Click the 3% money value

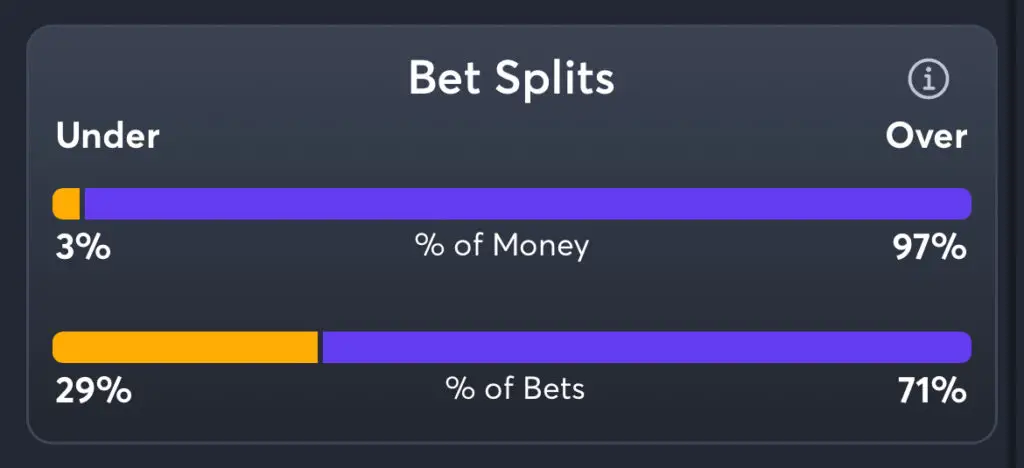coord(82,246)
